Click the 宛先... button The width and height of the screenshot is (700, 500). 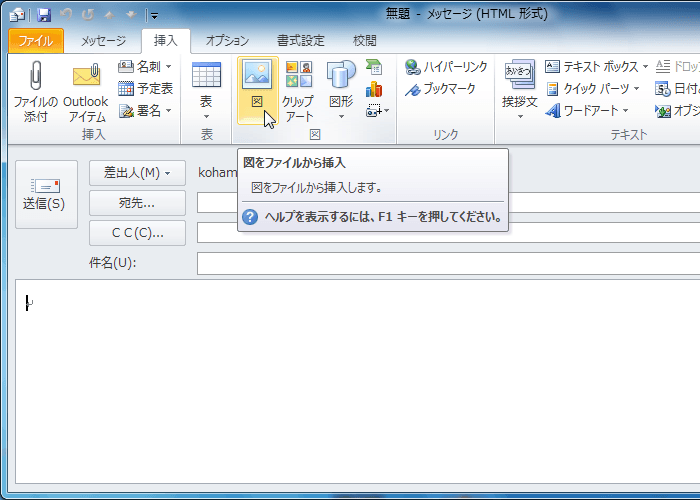coord(138,203)
